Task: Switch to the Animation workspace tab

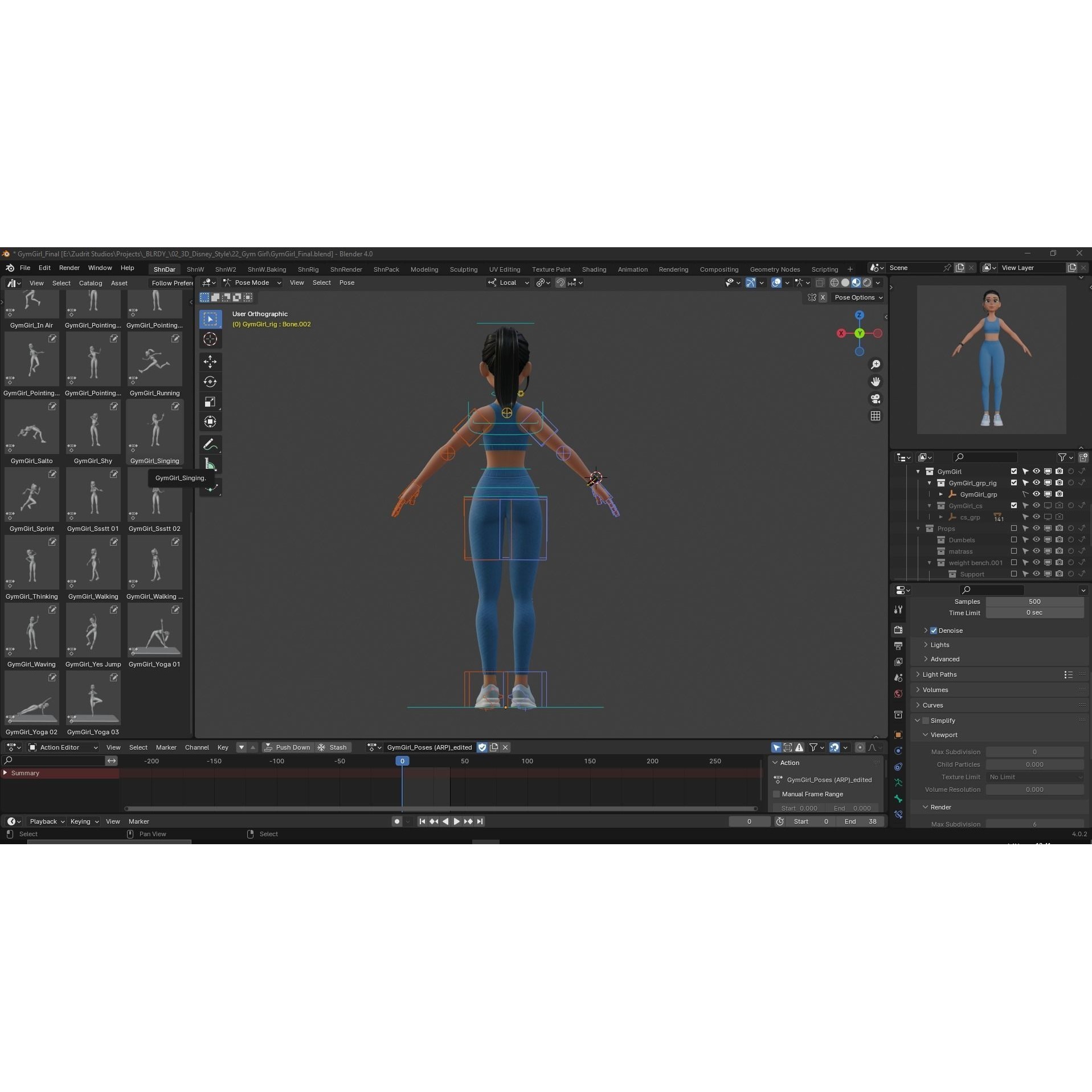Action: pyautogui.click(x=632, y=269)
